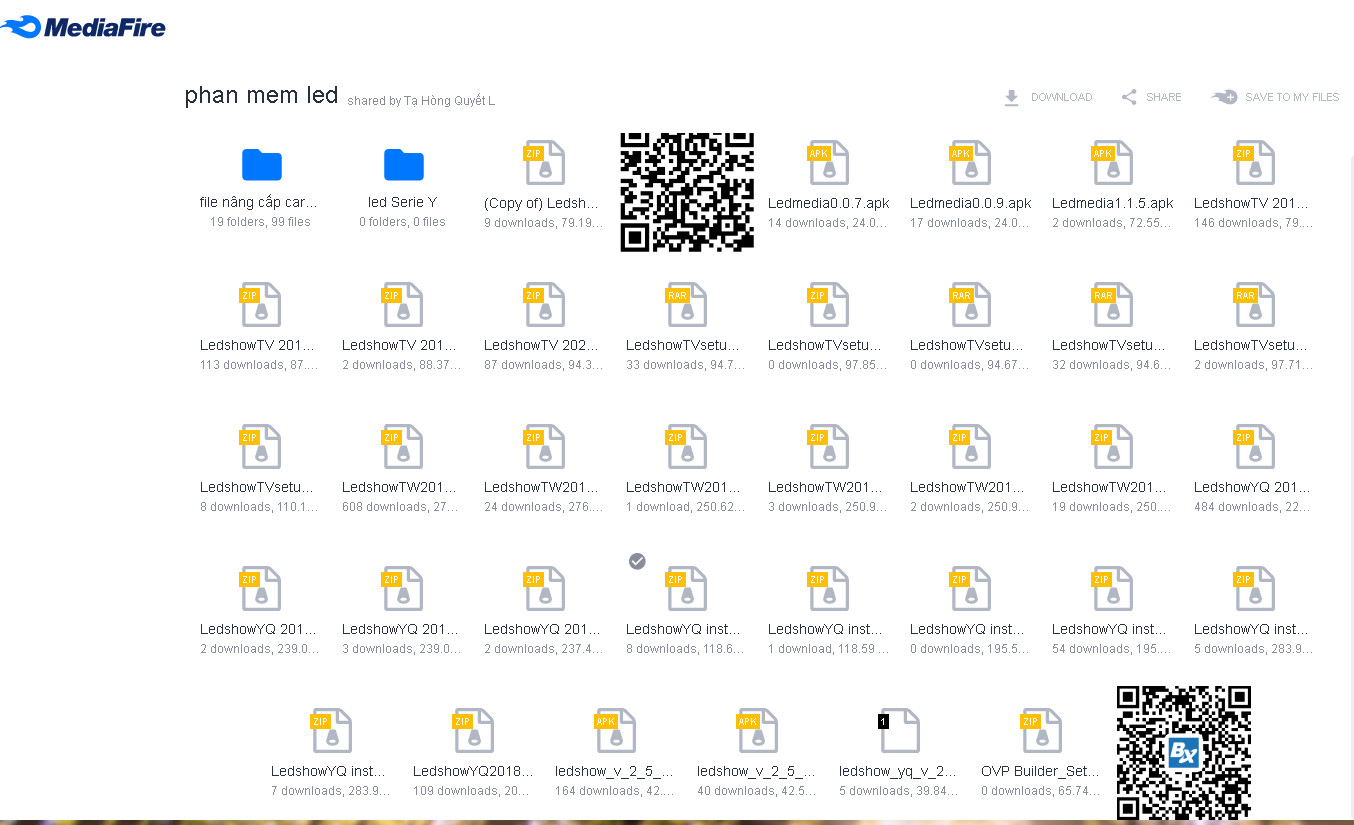Open the MediaFire home logo
This screenshot has width=1354, height=825.
click(84, 26)
